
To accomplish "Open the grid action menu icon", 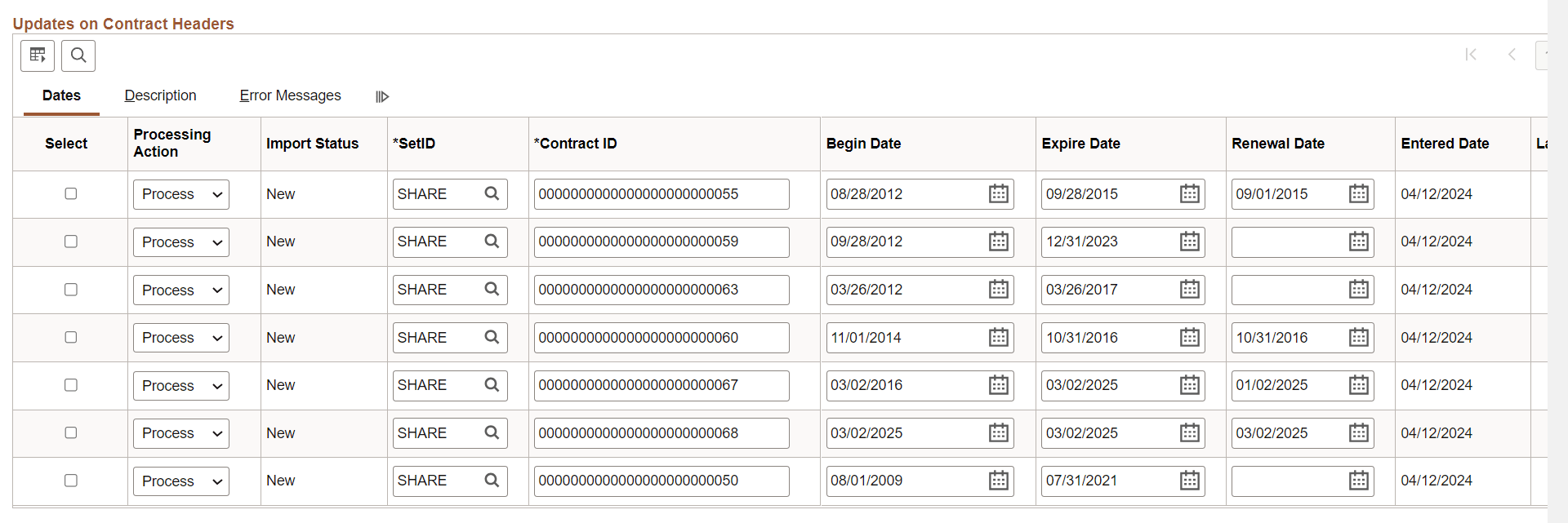I will 38,55.
